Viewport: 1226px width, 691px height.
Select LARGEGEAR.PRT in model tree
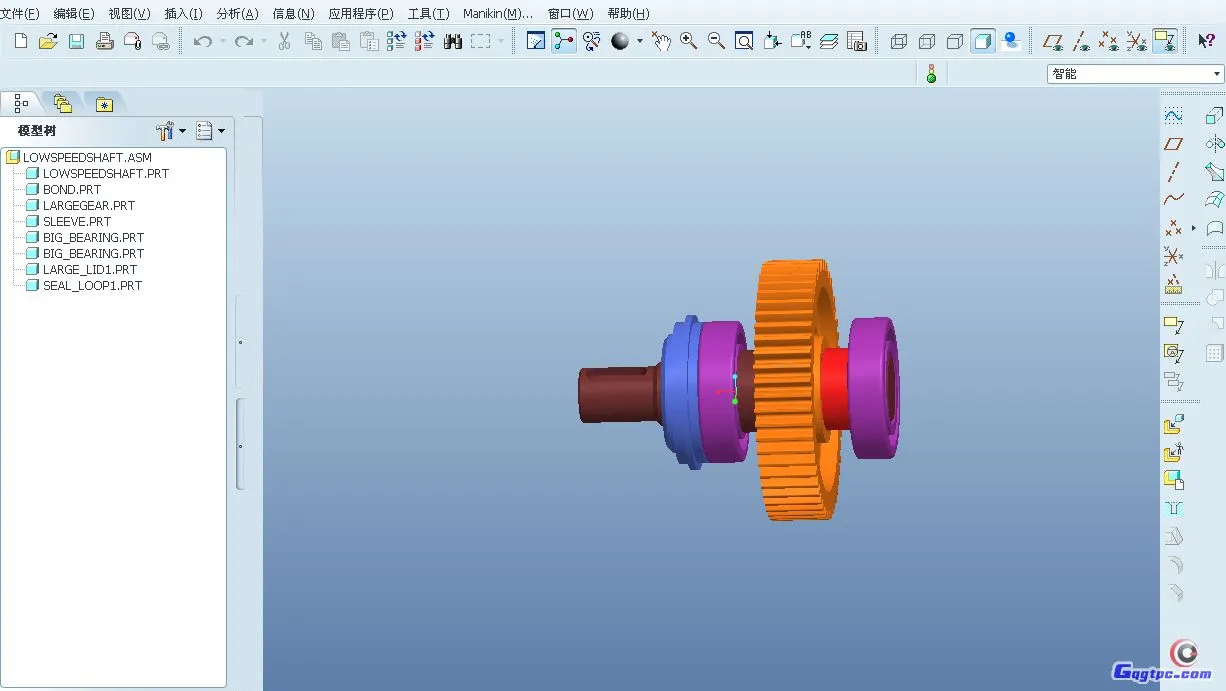click(88, 205)
